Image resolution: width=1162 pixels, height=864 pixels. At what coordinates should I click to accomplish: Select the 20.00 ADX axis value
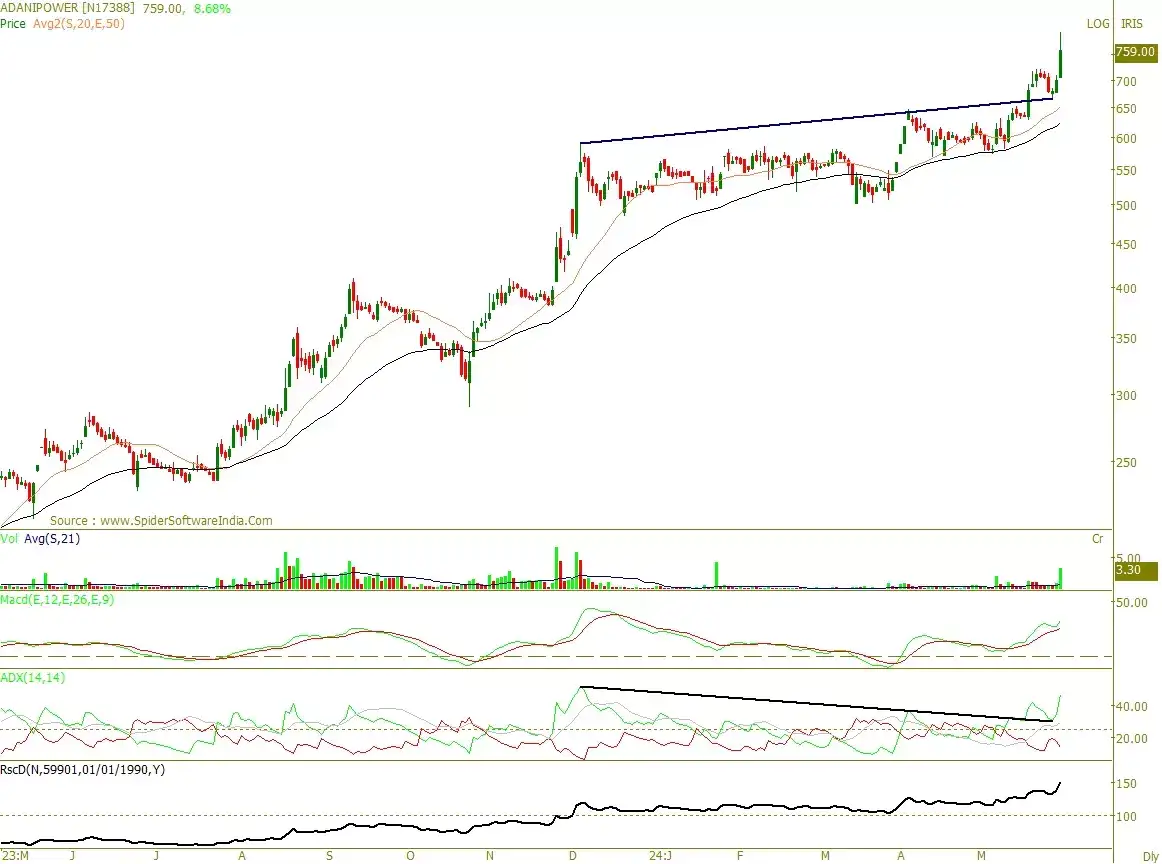tap(1131, 739)
